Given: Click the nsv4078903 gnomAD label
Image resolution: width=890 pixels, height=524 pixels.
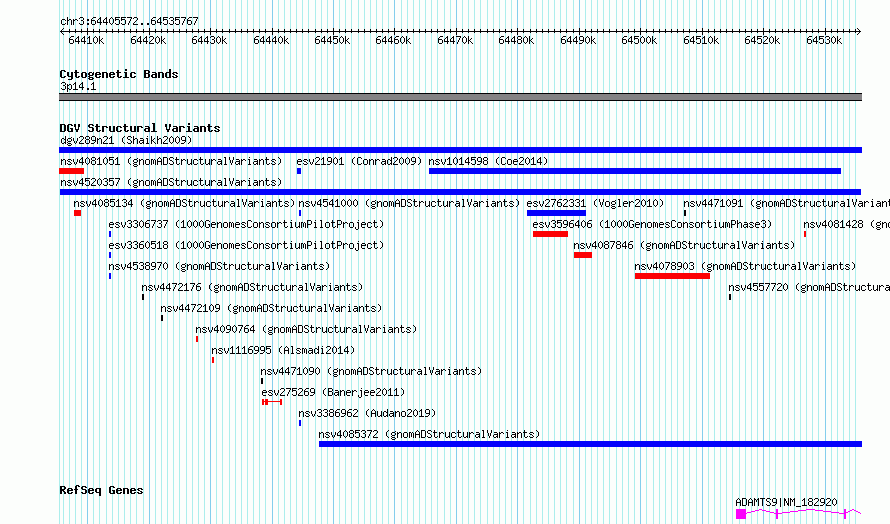Looking at the screenshot, I should (745, 266).
